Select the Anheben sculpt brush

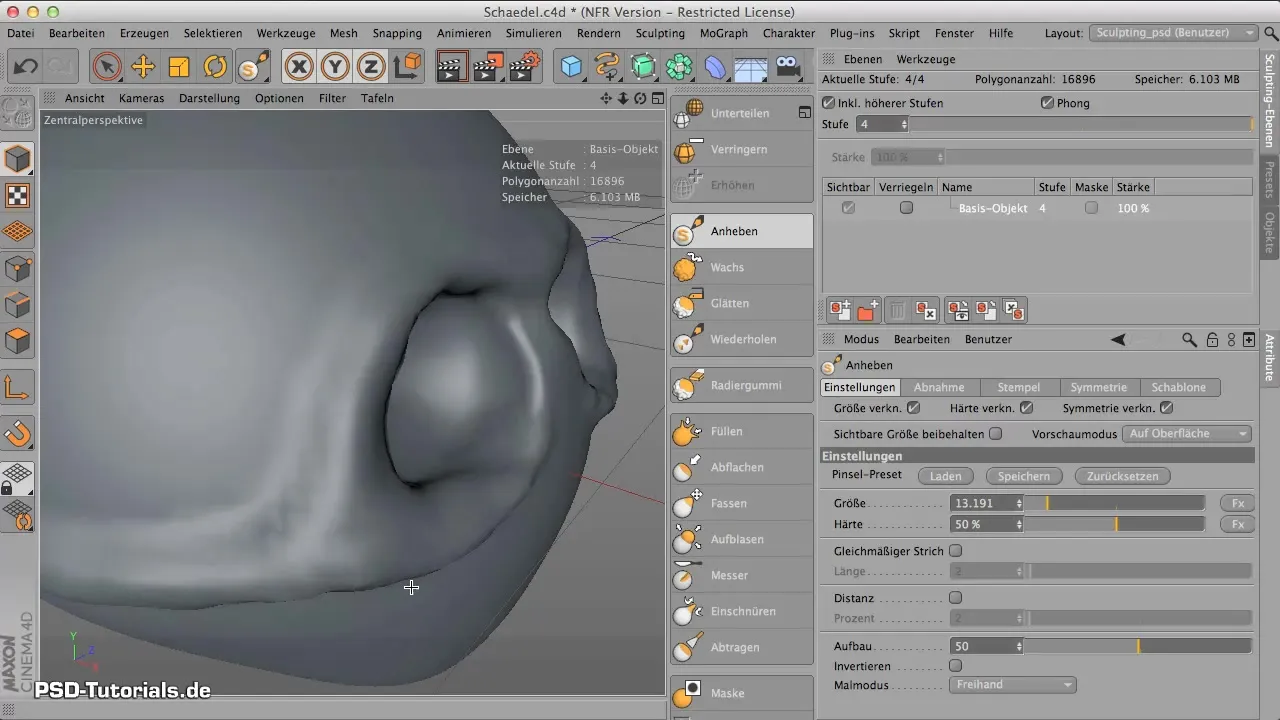click(742, 231)
